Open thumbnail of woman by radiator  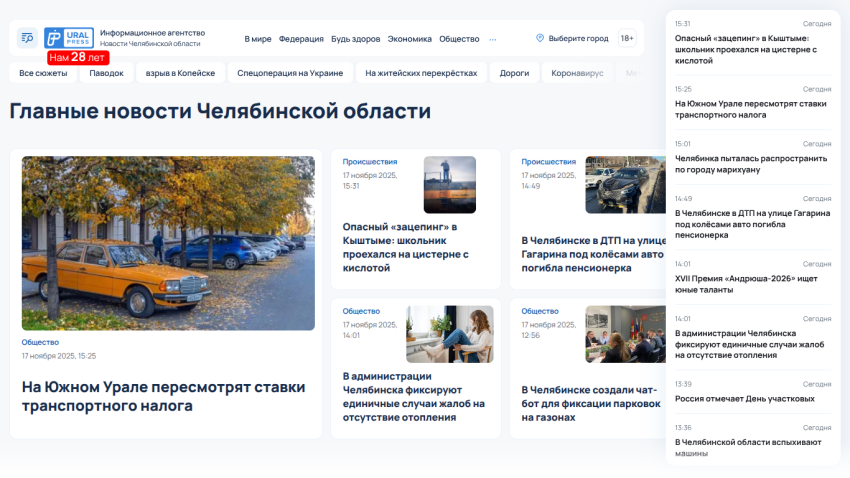[449, 334]
